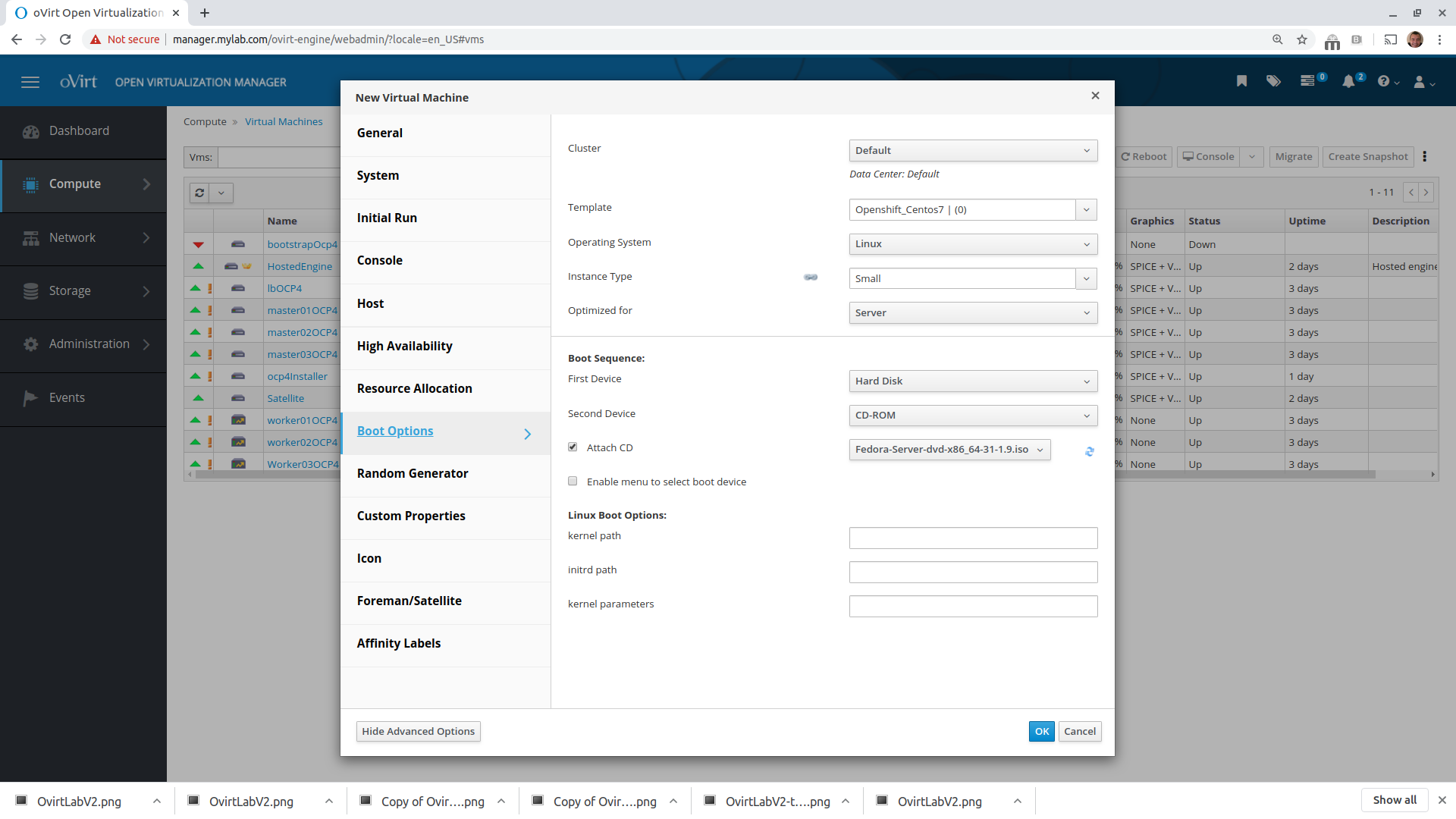Open the tasks list icon
Viewport: 1456px width, 819px height.
click(x=1308, y=81)
